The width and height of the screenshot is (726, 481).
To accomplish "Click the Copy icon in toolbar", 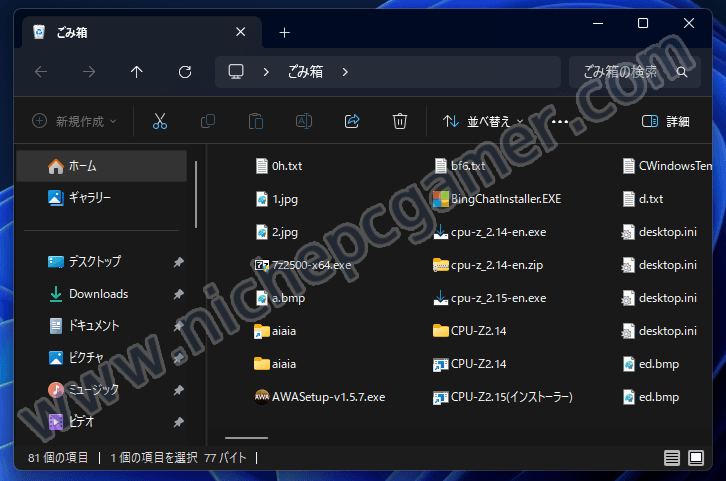I will (208, 121).
